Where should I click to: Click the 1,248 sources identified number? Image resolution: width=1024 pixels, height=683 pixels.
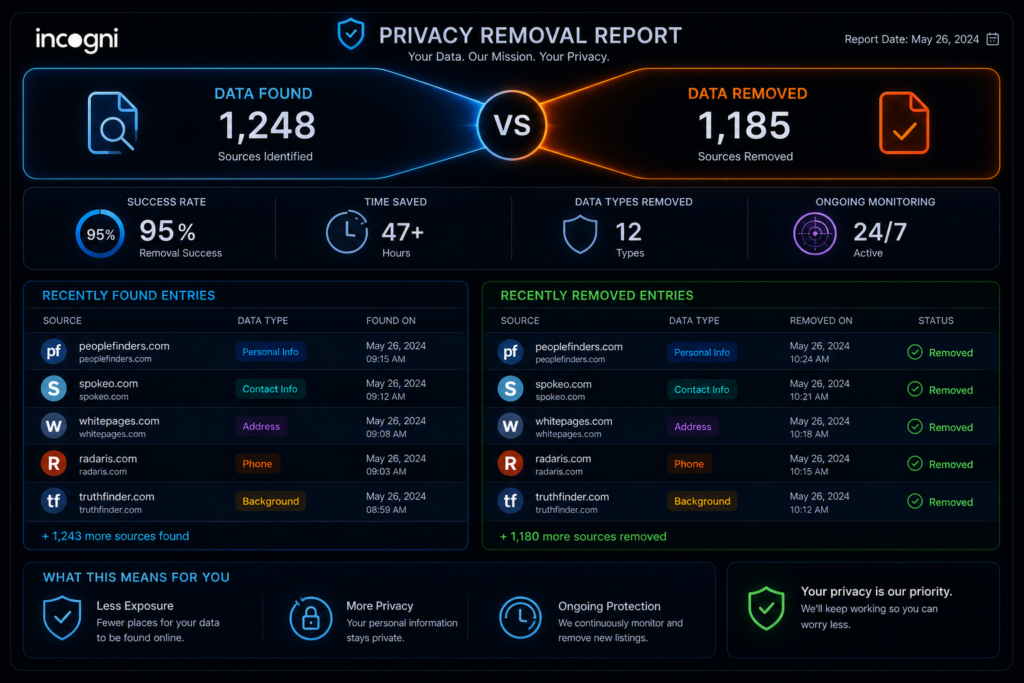(x=266, y=125)
